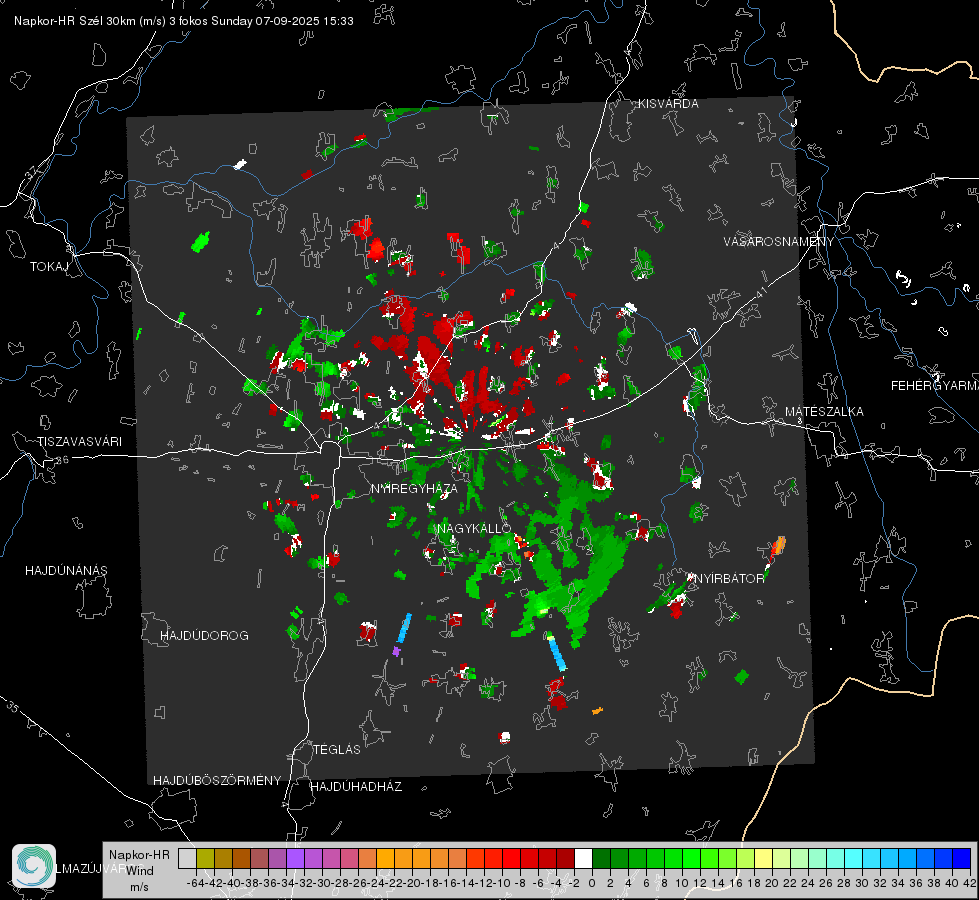Click the HAJDÚHADHÁZ label
Viewport: 979px width, 900px height.
tap(356, 786)
